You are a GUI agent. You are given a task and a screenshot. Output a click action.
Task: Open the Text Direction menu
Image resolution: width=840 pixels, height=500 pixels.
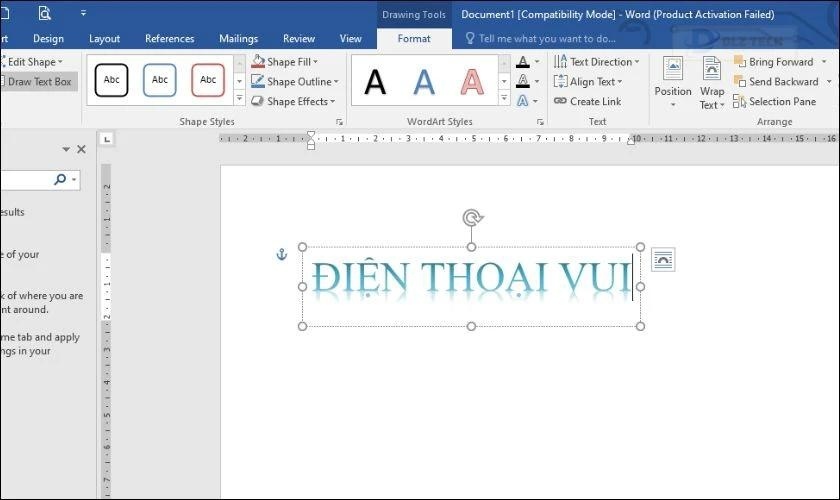pyautogui.click(x=597, y=62)
